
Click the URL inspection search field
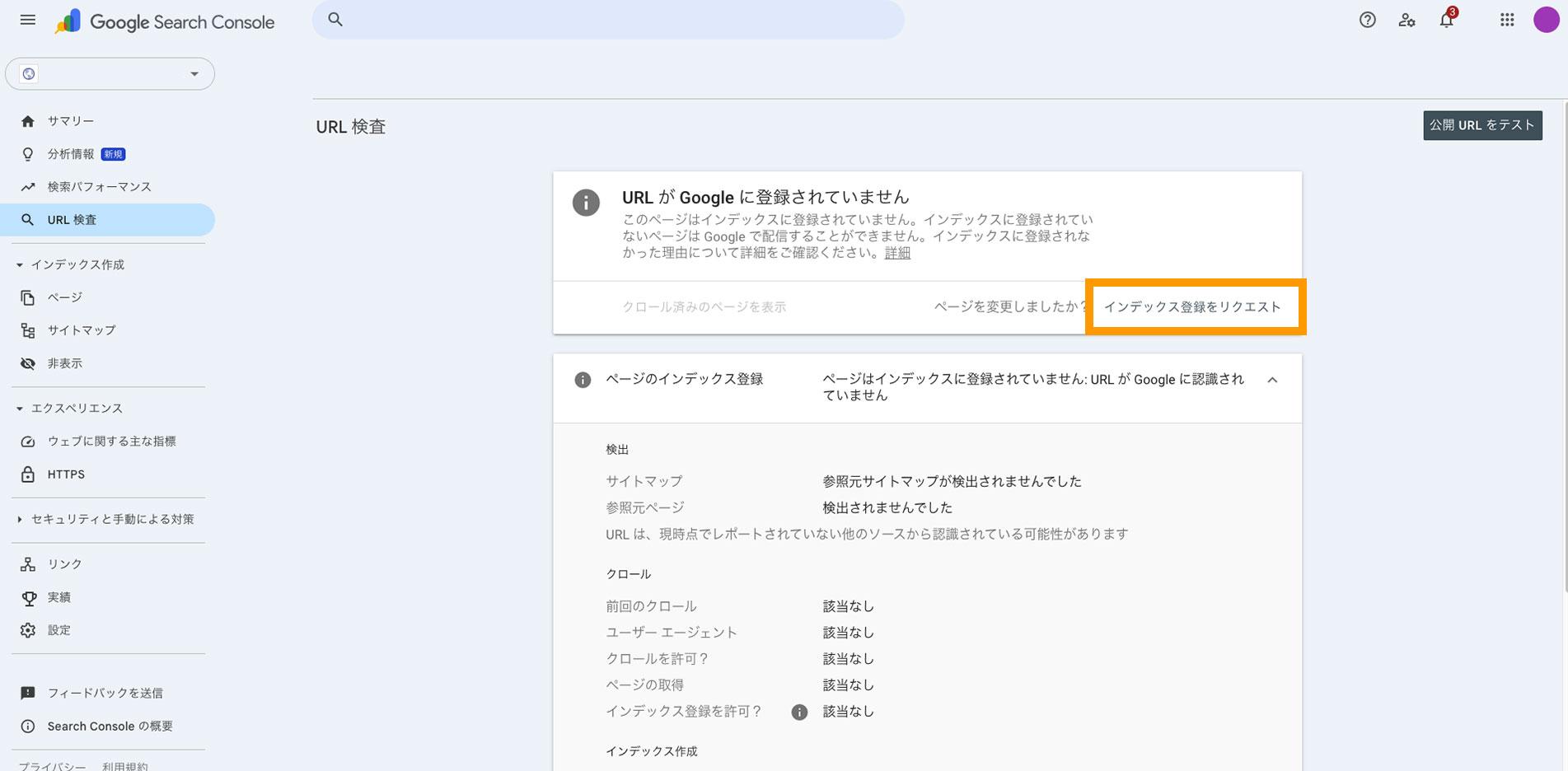608,20
